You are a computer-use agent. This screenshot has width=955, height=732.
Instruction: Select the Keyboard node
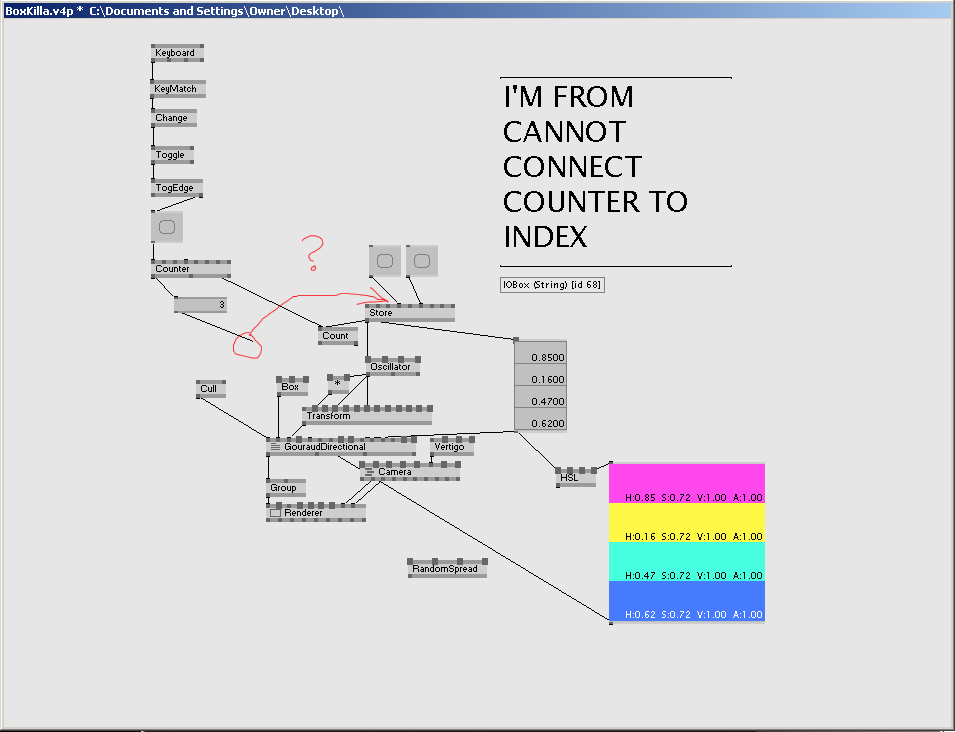point(177,53)
